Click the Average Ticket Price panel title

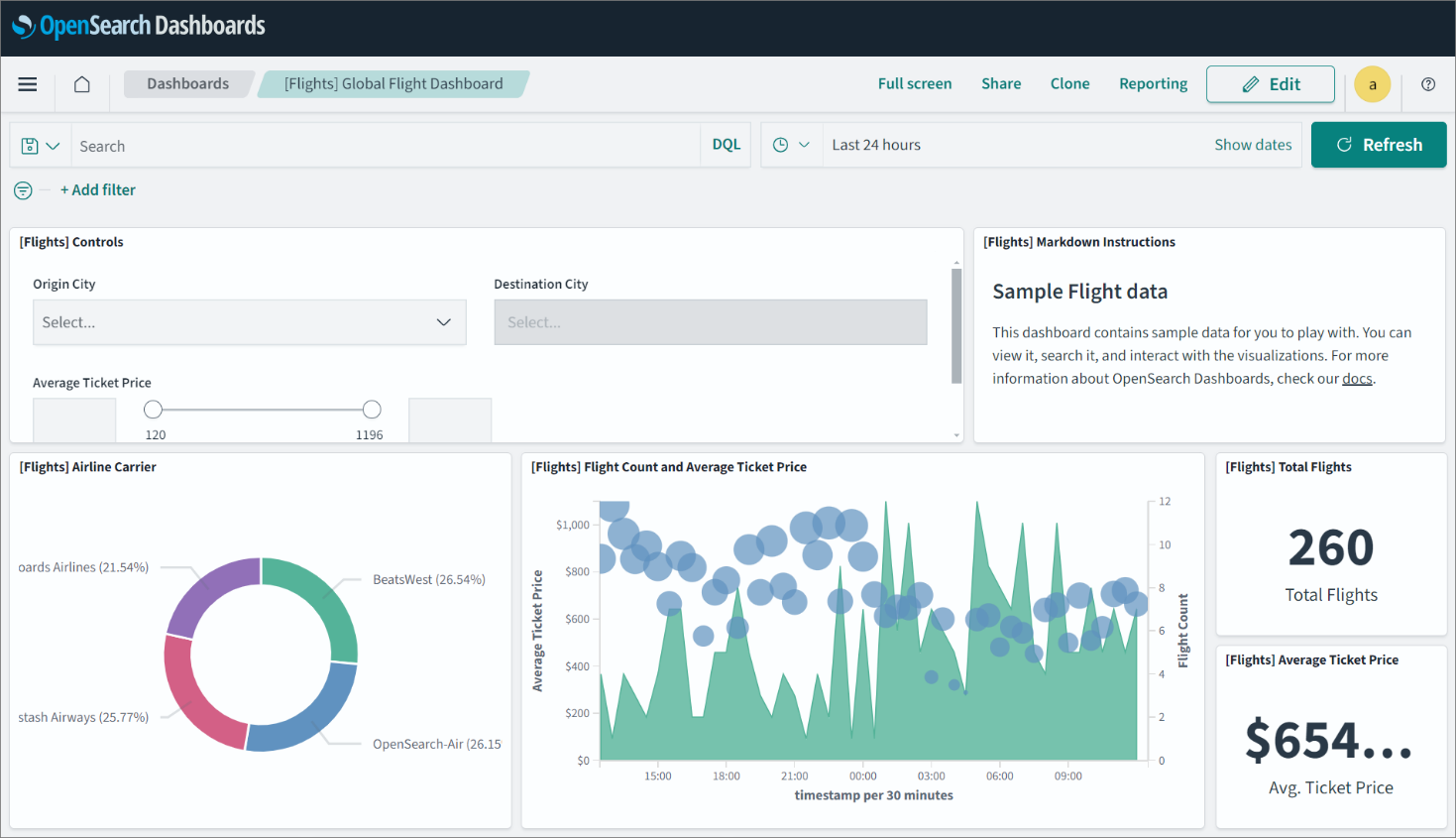click(1312, 660)
